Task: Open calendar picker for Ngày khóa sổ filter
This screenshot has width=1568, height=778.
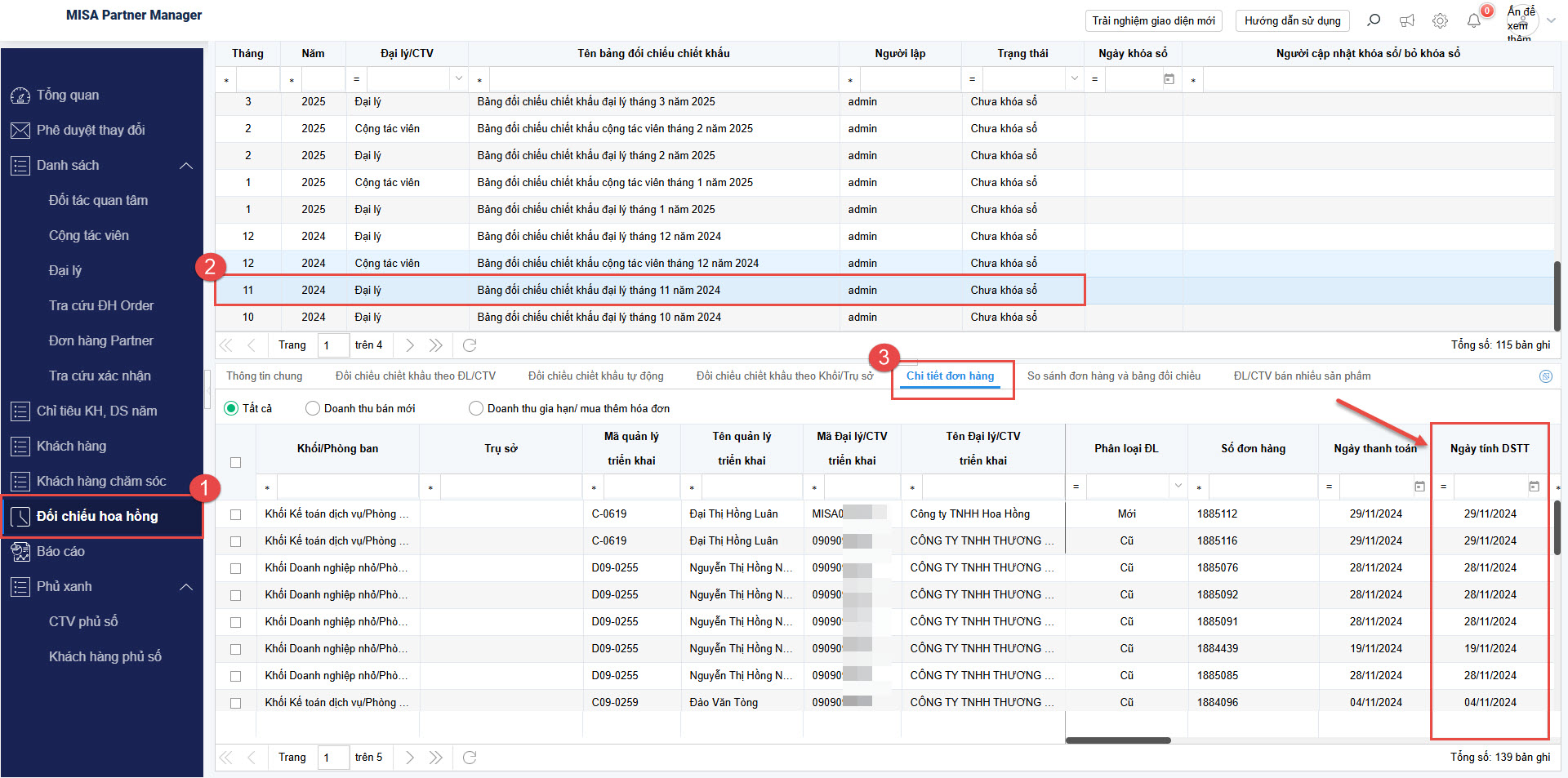Action: (1169, 79)
